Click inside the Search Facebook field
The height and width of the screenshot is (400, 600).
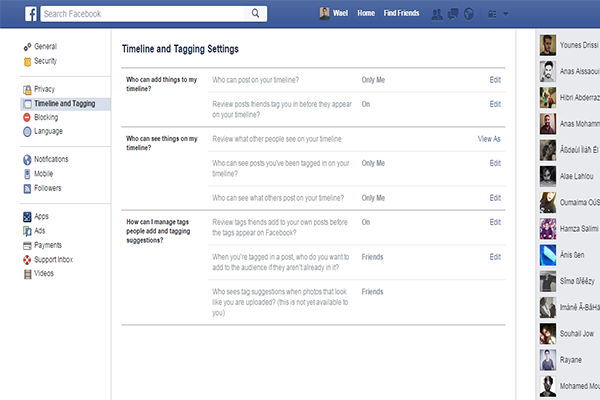coord(145,14)
